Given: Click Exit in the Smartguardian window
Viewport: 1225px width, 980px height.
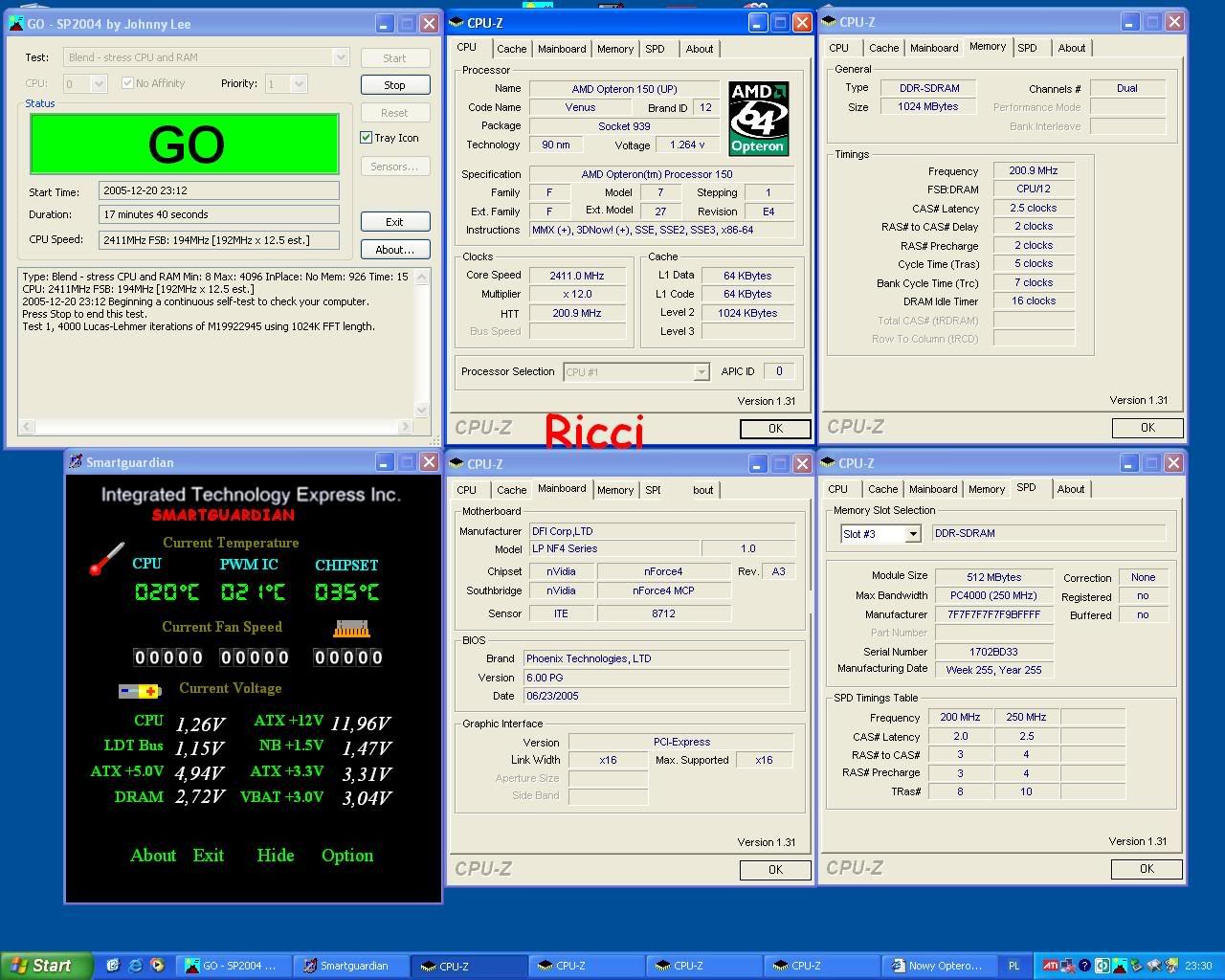Looking at the screenshot, I should click(x=209, y=856).
